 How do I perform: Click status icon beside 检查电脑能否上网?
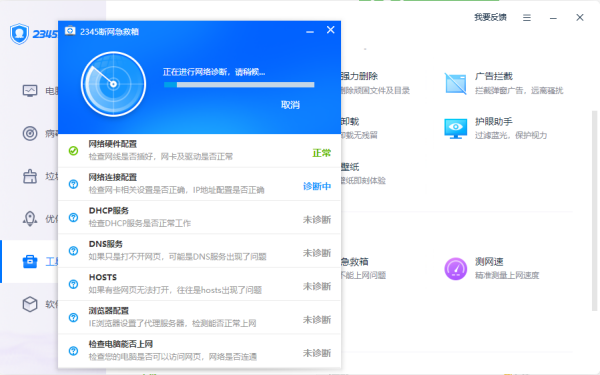click(73, 351)
